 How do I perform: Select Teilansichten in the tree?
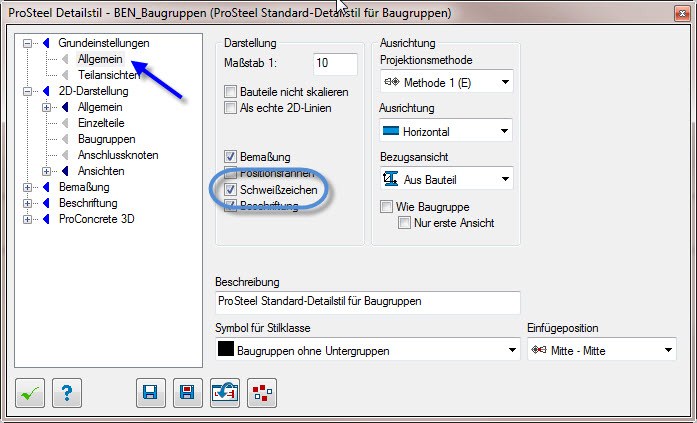point(109,75)
